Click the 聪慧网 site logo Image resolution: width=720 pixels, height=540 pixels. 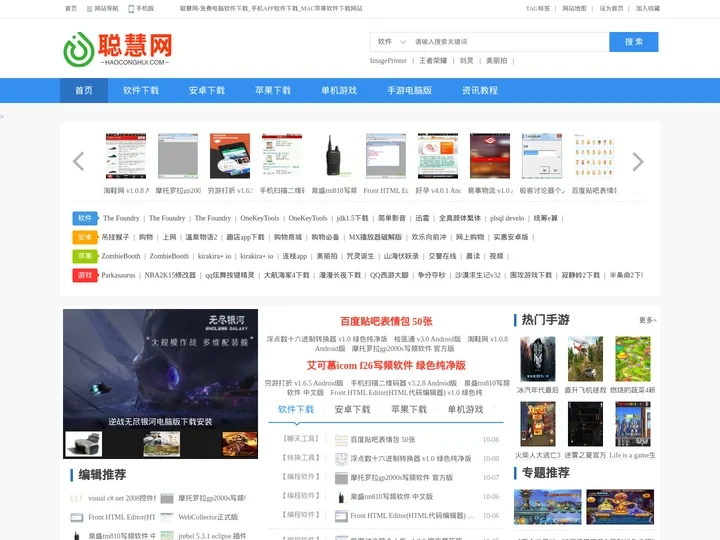(x=118, y=49)
